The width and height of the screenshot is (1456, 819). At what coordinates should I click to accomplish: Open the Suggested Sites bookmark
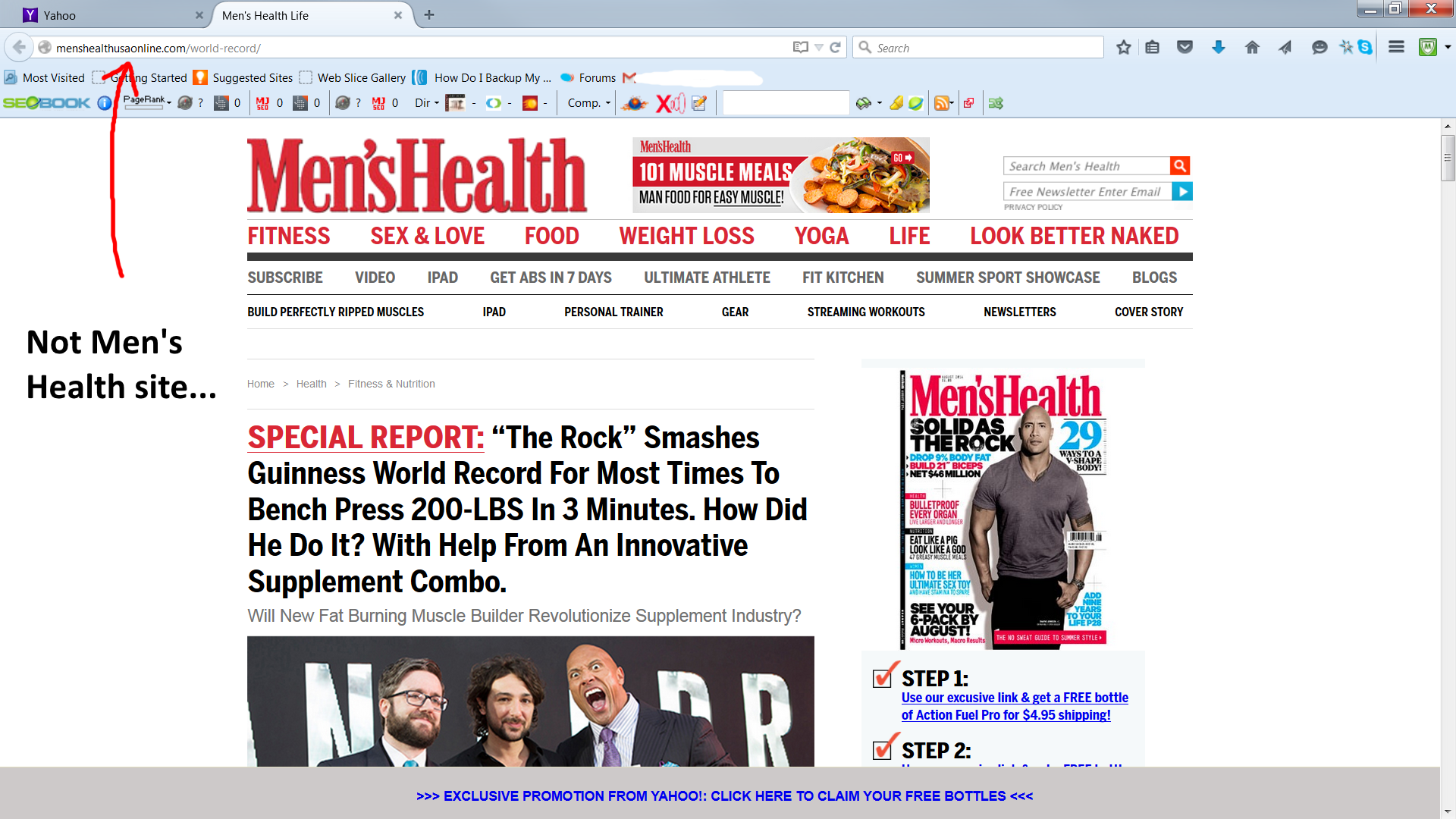(243, 77)
